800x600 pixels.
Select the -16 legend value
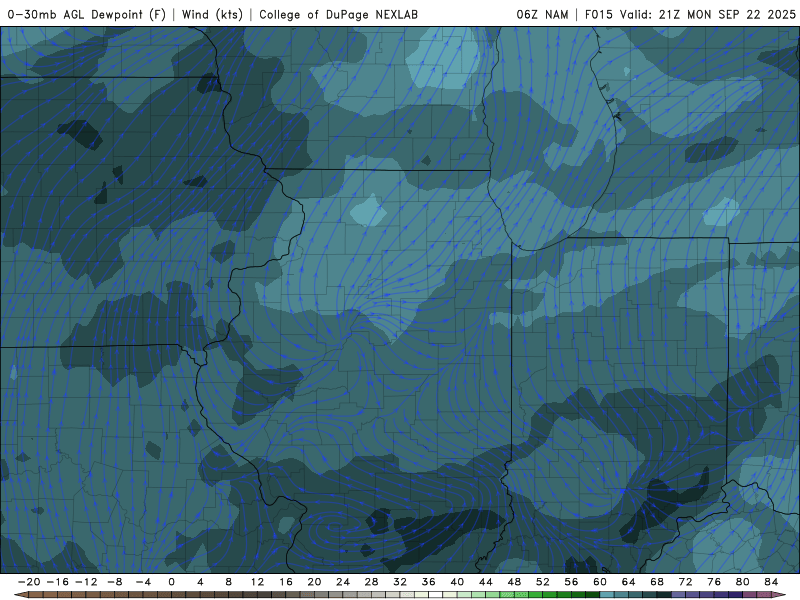coord(57,582)
